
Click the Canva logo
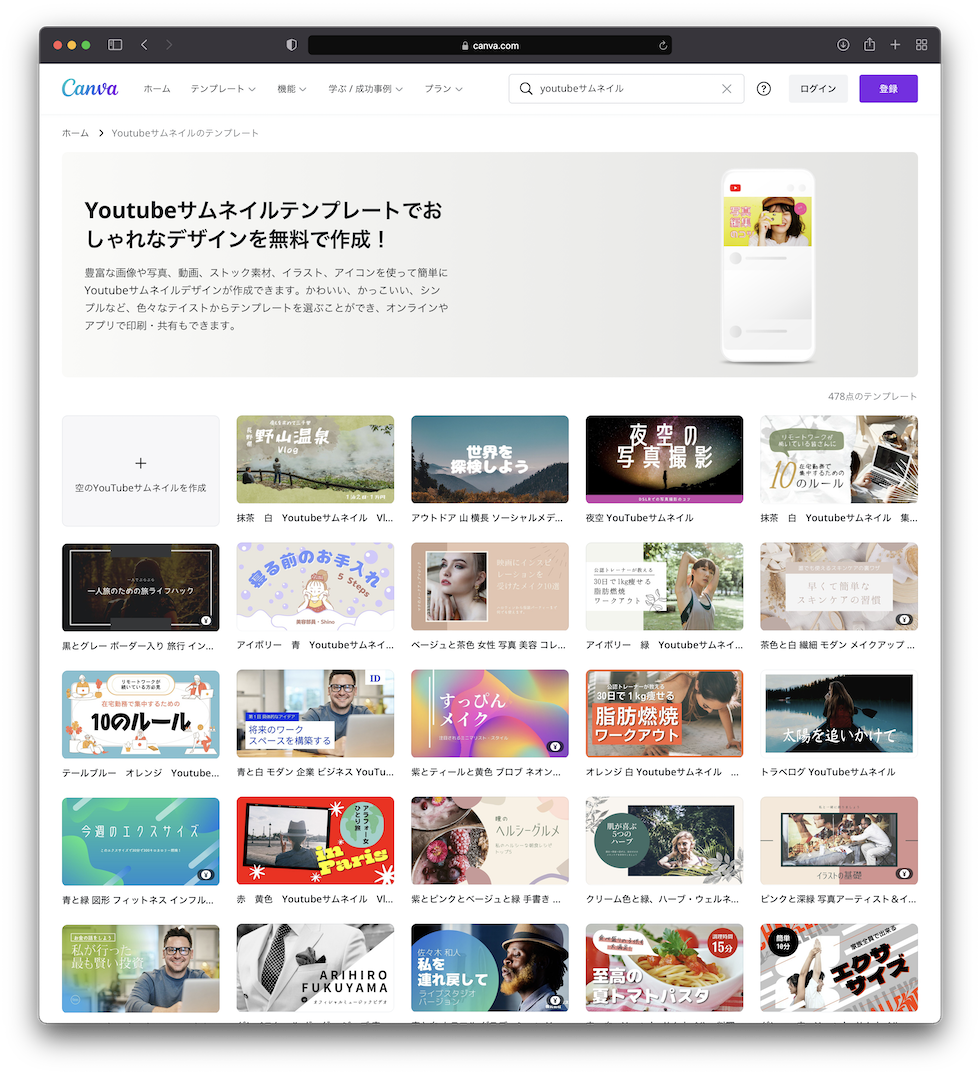tap(89, 88)
